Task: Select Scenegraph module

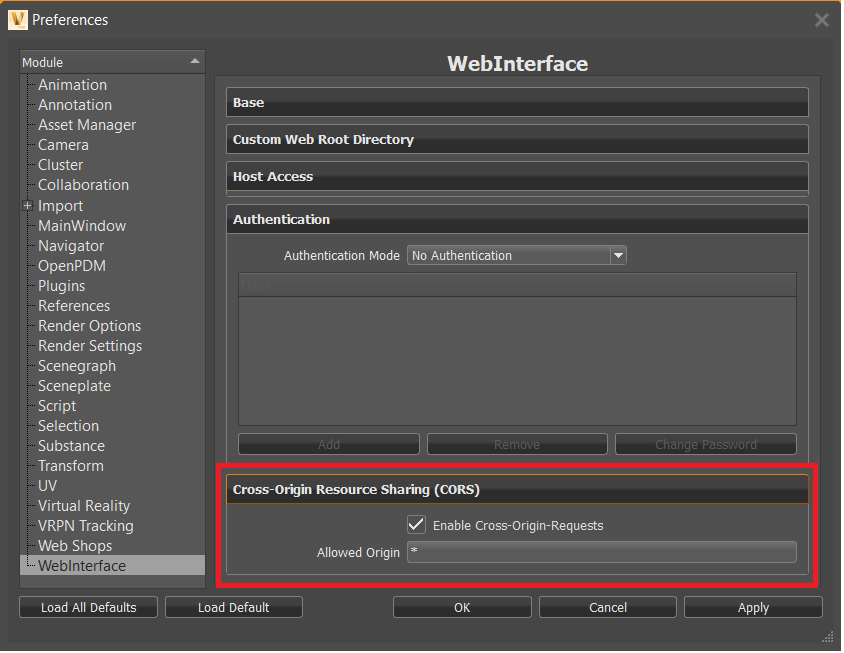Action: coord(77,366)
